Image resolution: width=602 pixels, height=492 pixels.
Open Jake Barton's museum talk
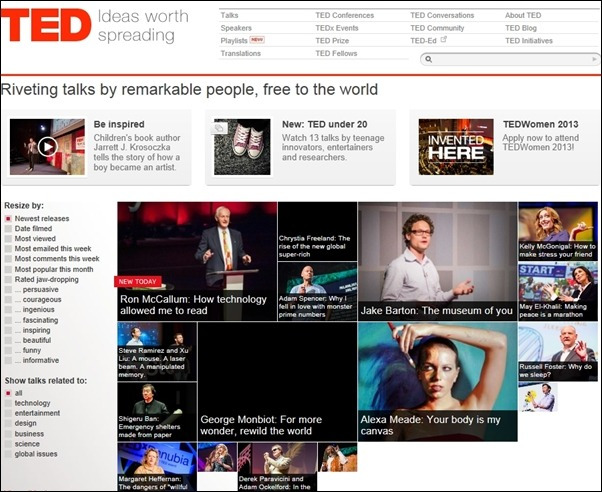pyautogui.click(x=437, y=261)
